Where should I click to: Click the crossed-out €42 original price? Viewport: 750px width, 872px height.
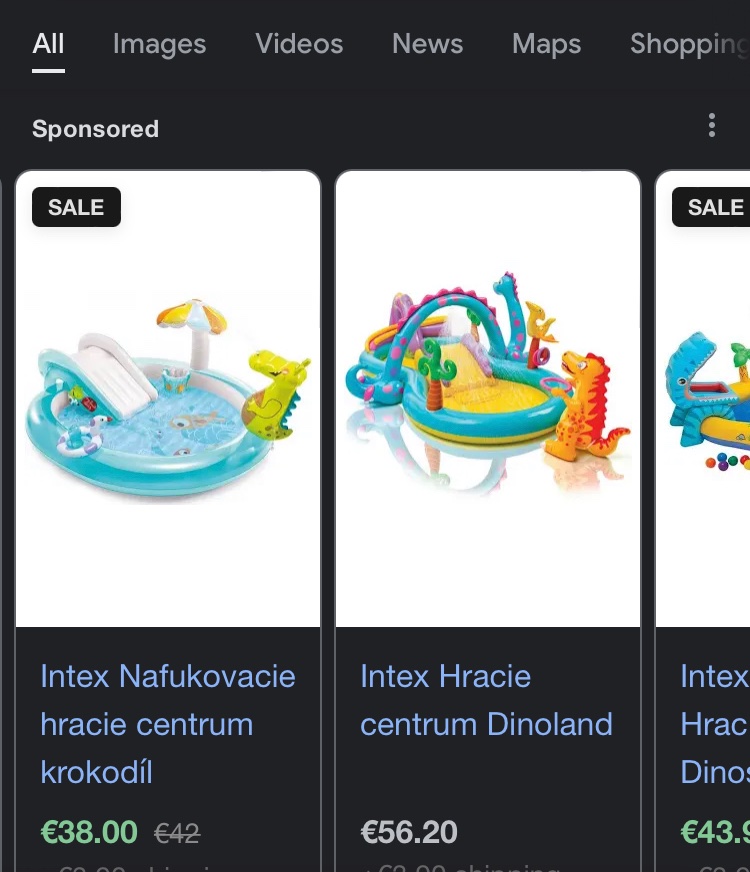click(x=177, y=833)
